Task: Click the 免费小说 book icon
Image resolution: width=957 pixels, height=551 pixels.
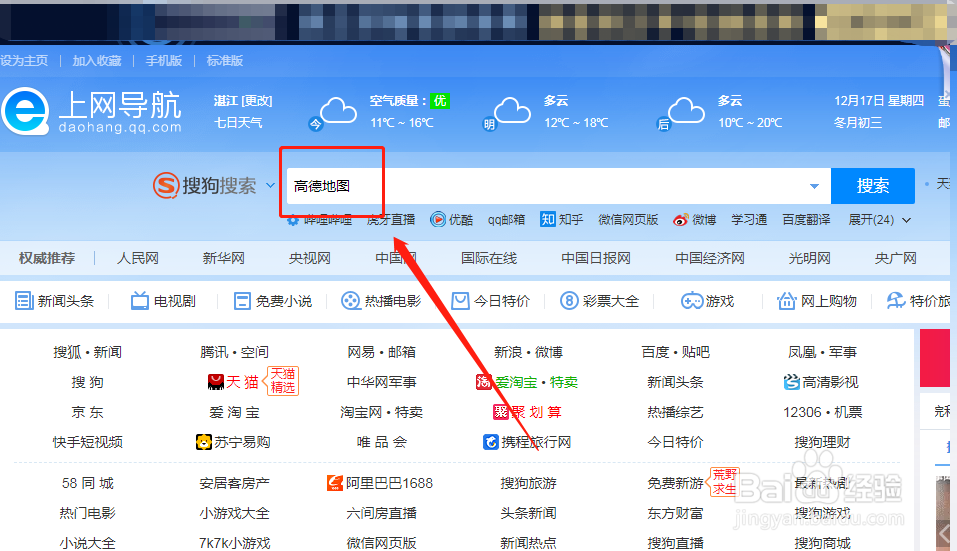Action: pos(242,301)
